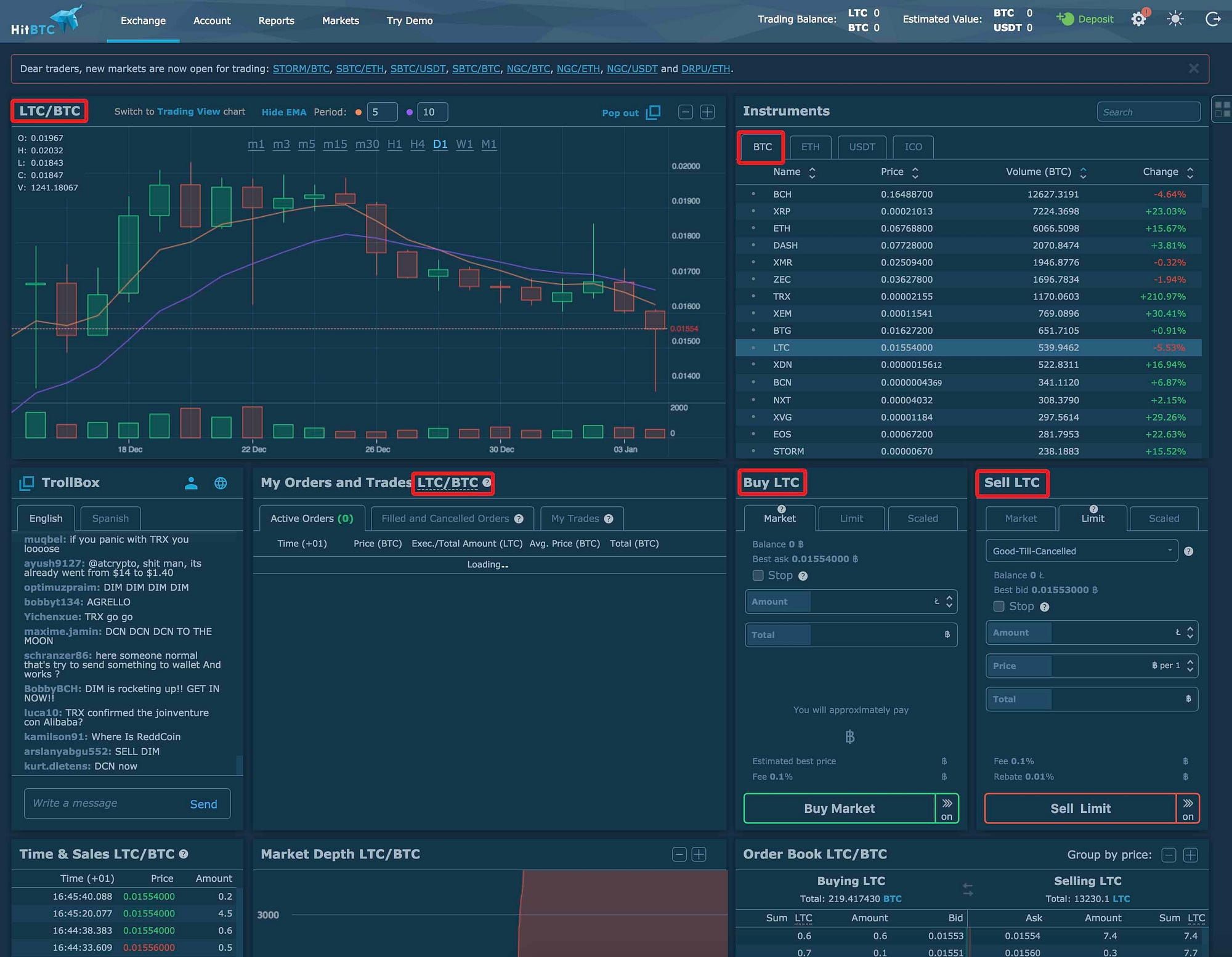This screenshot has width=1232, height=957.
Task: Expand the chart panel with plus icon
Action: (x=707, y=112)
